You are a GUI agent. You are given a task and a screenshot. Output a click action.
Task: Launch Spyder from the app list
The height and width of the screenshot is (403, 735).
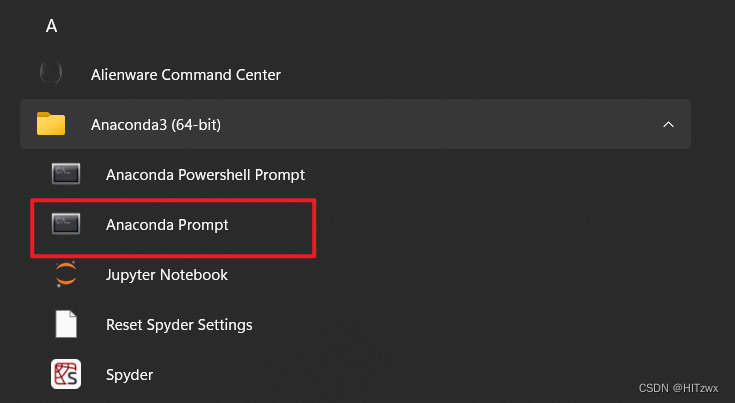(129, 375)
